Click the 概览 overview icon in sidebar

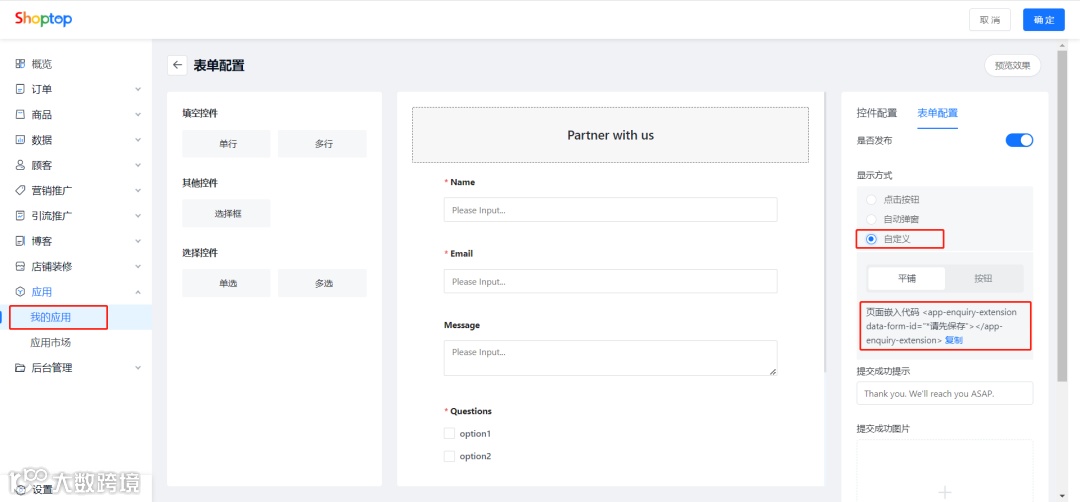20,64
